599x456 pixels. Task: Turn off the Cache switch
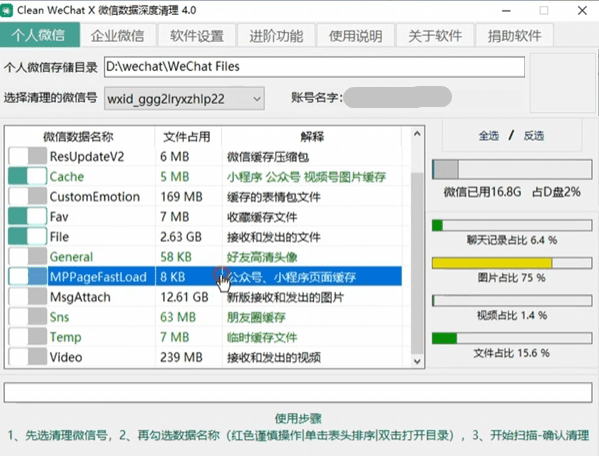[x=28, y=176]
